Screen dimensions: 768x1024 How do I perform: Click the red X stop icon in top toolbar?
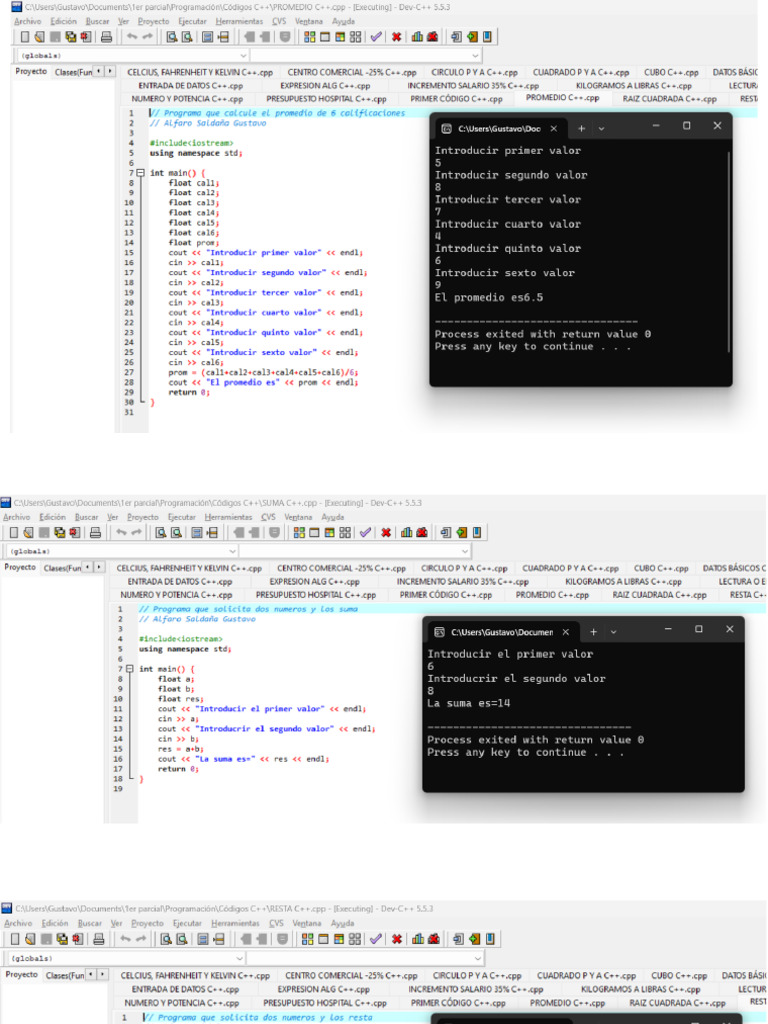point(396,37)
